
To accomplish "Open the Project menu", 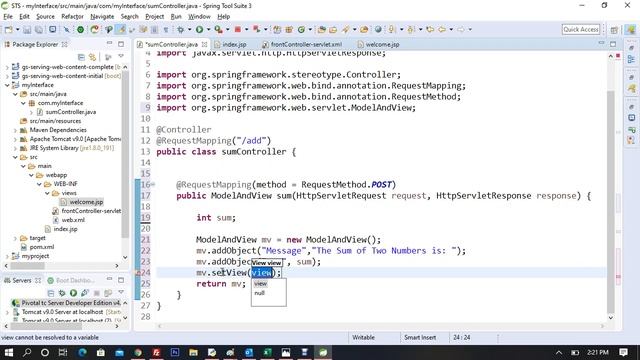I will click(x=155, y=16).
